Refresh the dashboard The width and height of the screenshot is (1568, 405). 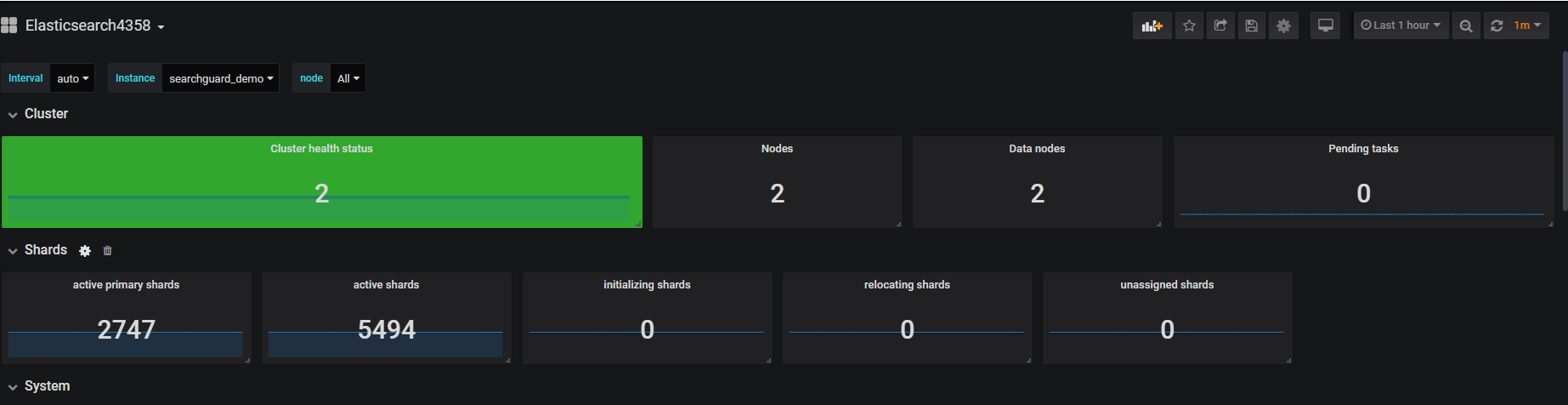pyautogui.click(x=1497, y=26)
